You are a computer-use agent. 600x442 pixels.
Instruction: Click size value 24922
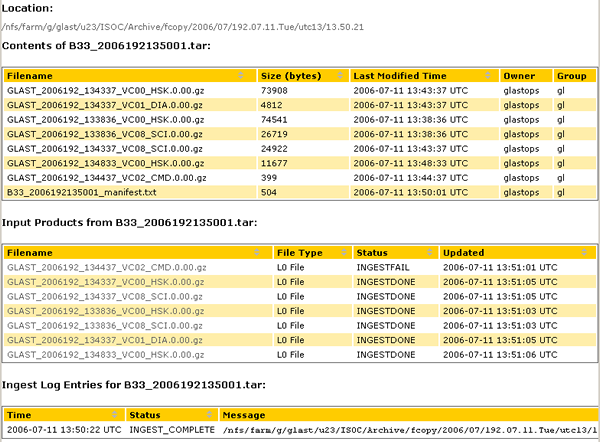[x=274, y=149]
